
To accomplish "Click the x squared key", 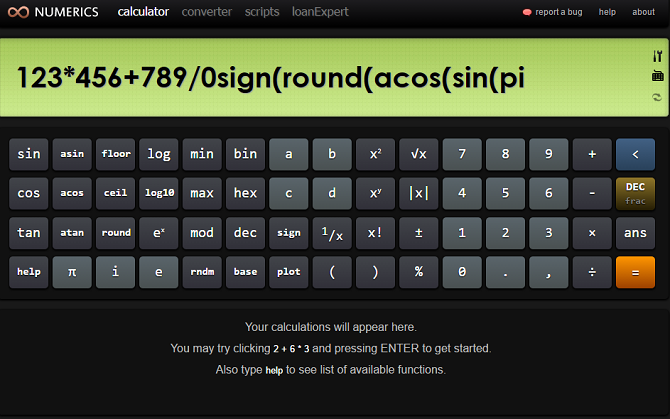I will point(375,154).
